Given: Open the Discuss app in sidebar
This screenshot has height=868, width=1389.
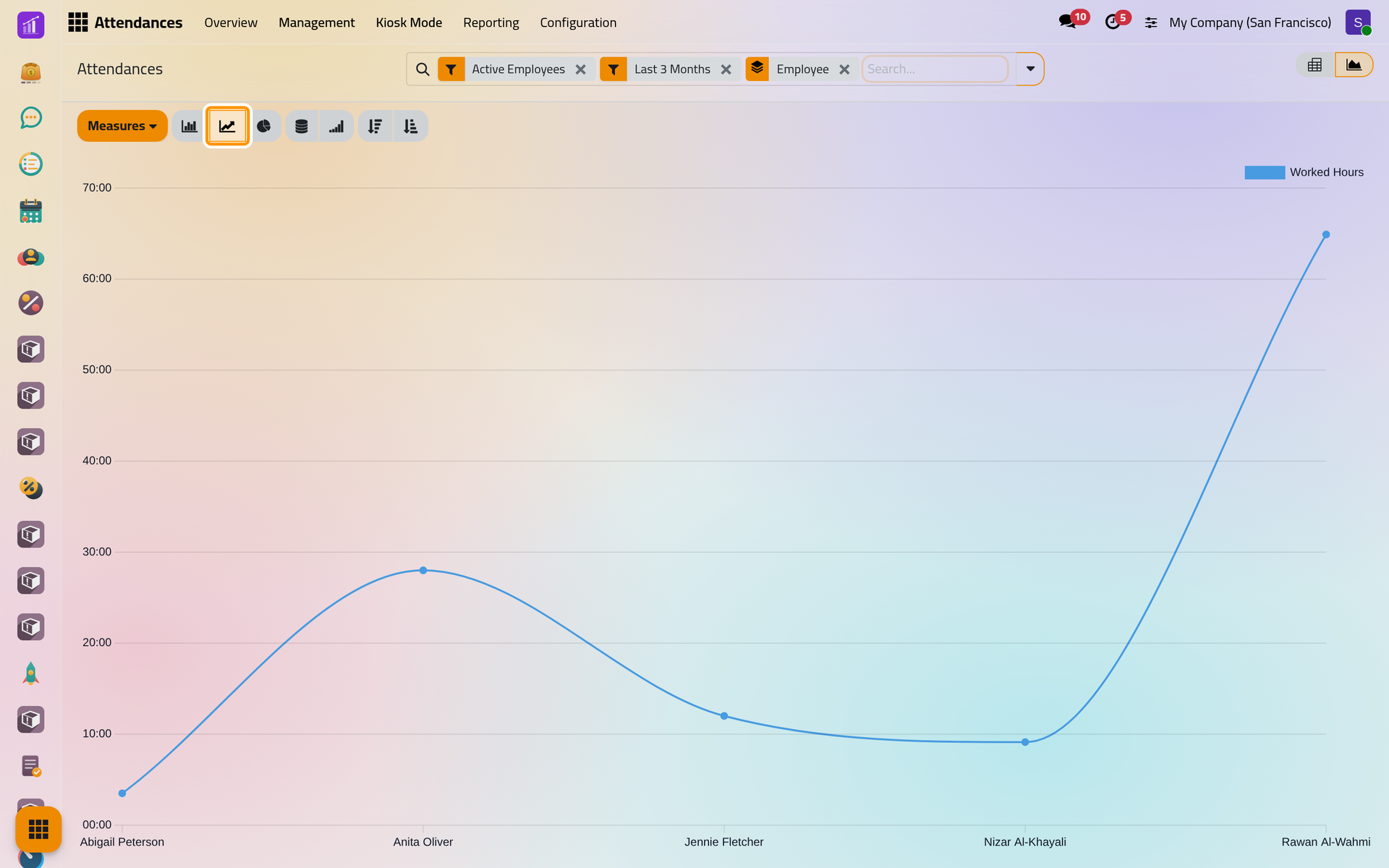Looking at the screenshot, I should click(x=30, y=118).
